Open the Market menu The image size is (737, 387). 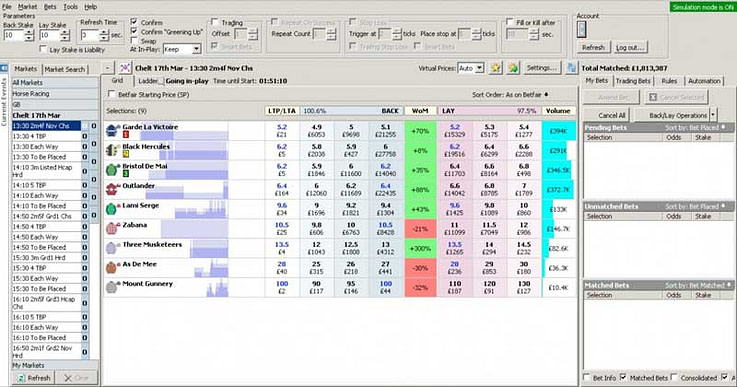[27, 7]
